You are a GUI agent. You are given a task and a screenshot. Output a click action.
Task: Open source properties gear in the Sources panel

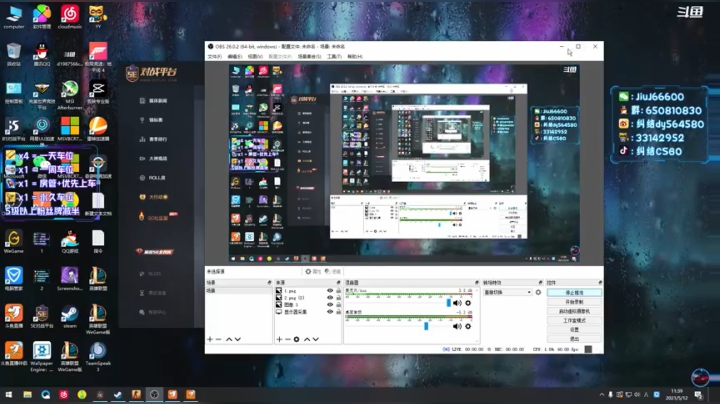pyautogui.click(x=297, y=339)
